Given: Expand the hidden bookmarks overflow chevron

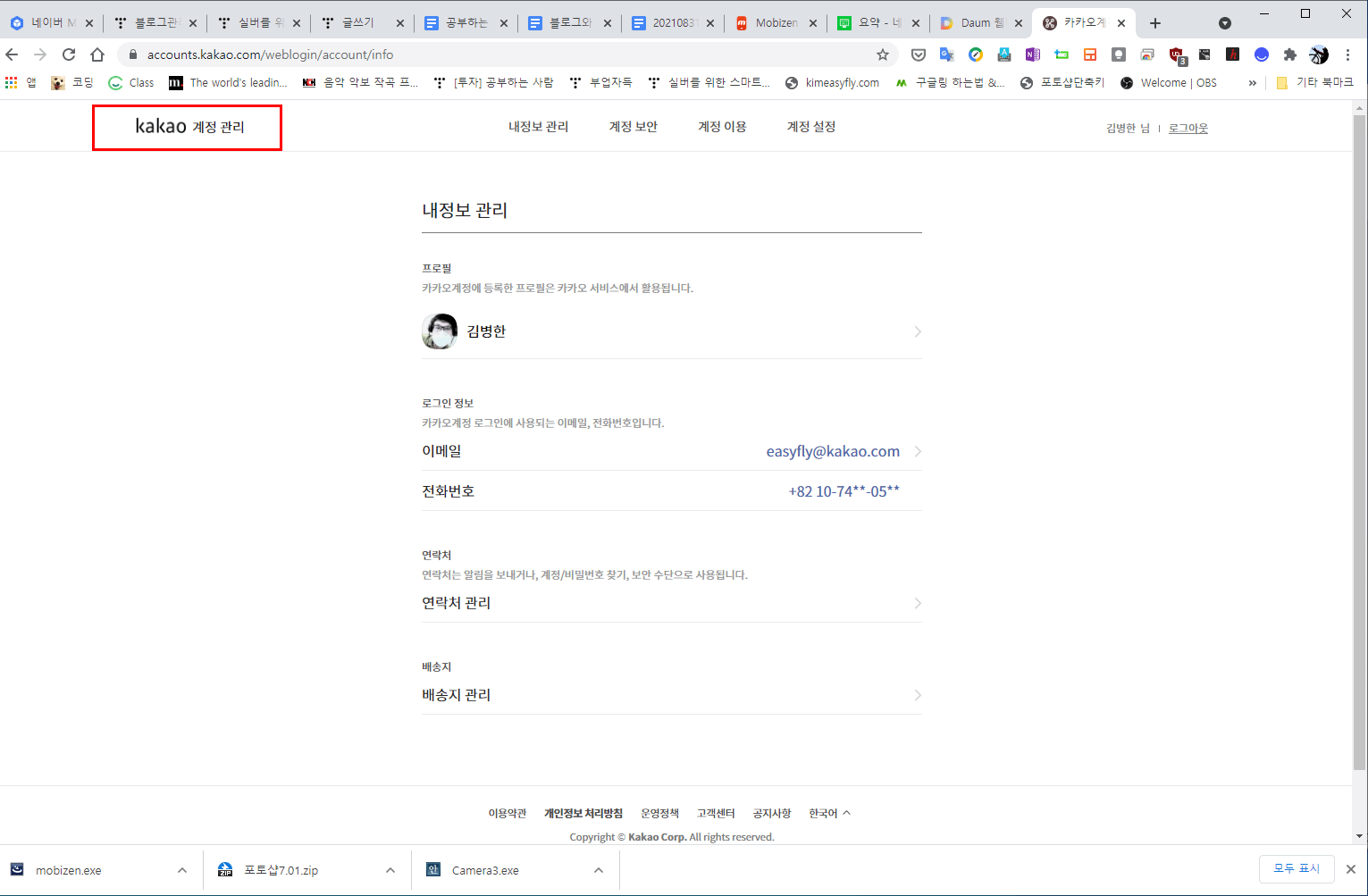Looking at the screenshot, I should tap(1252, 82).
